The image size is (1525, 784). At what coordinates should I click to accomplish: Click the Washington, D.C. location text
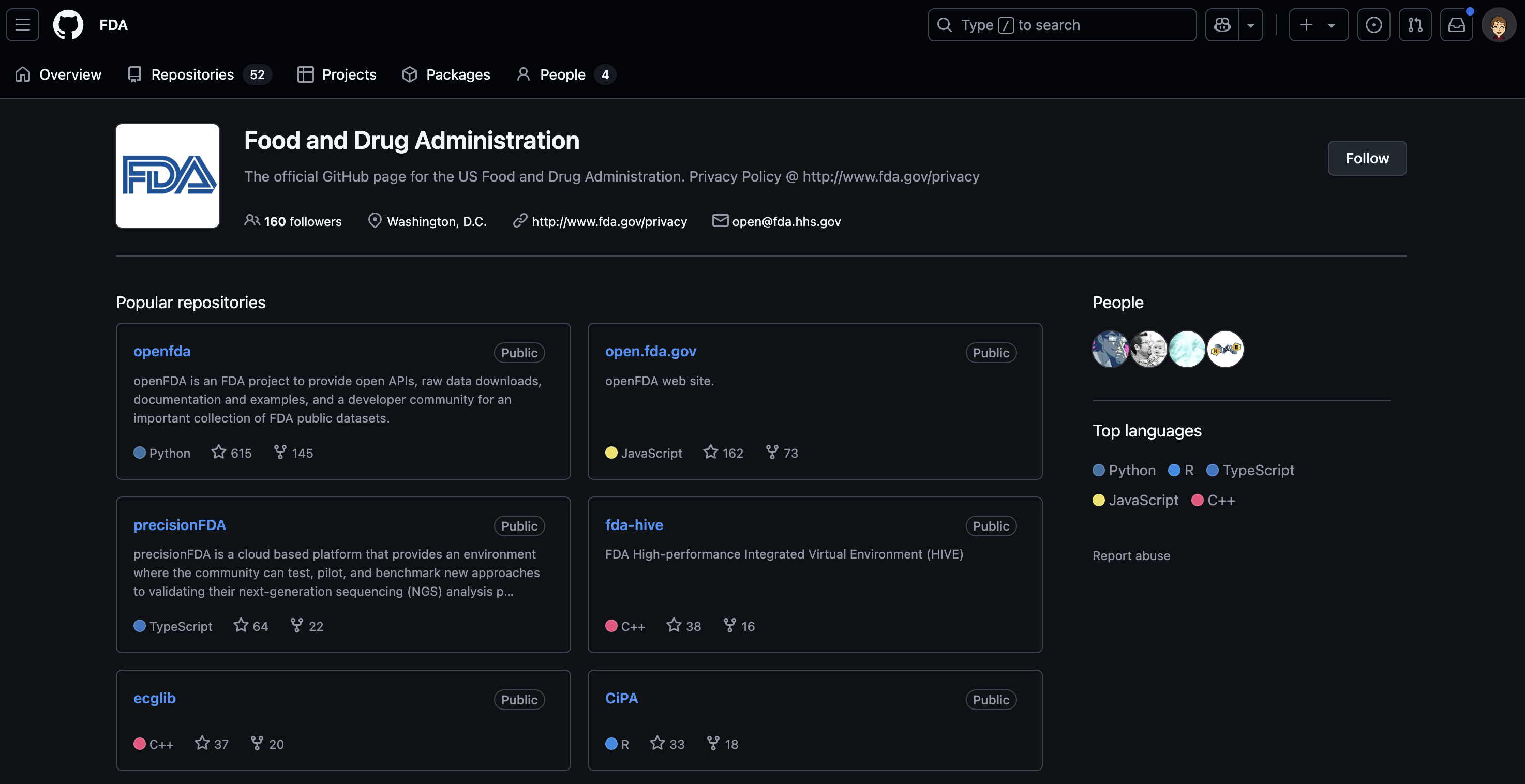pyautogui.click(x=437, y=221)
